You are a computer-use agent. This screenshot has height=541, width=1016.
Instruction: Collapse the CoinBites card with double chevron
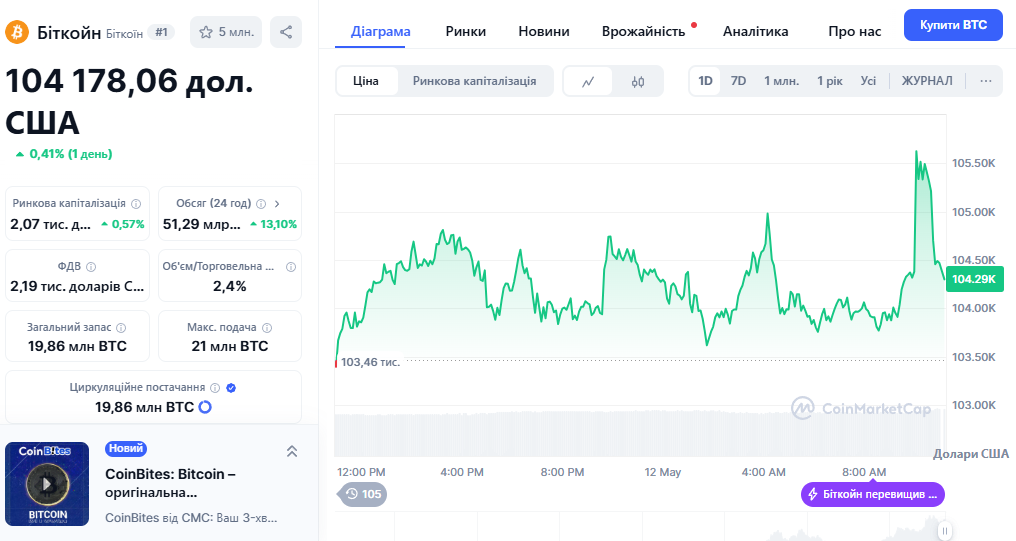coord(292,452)
